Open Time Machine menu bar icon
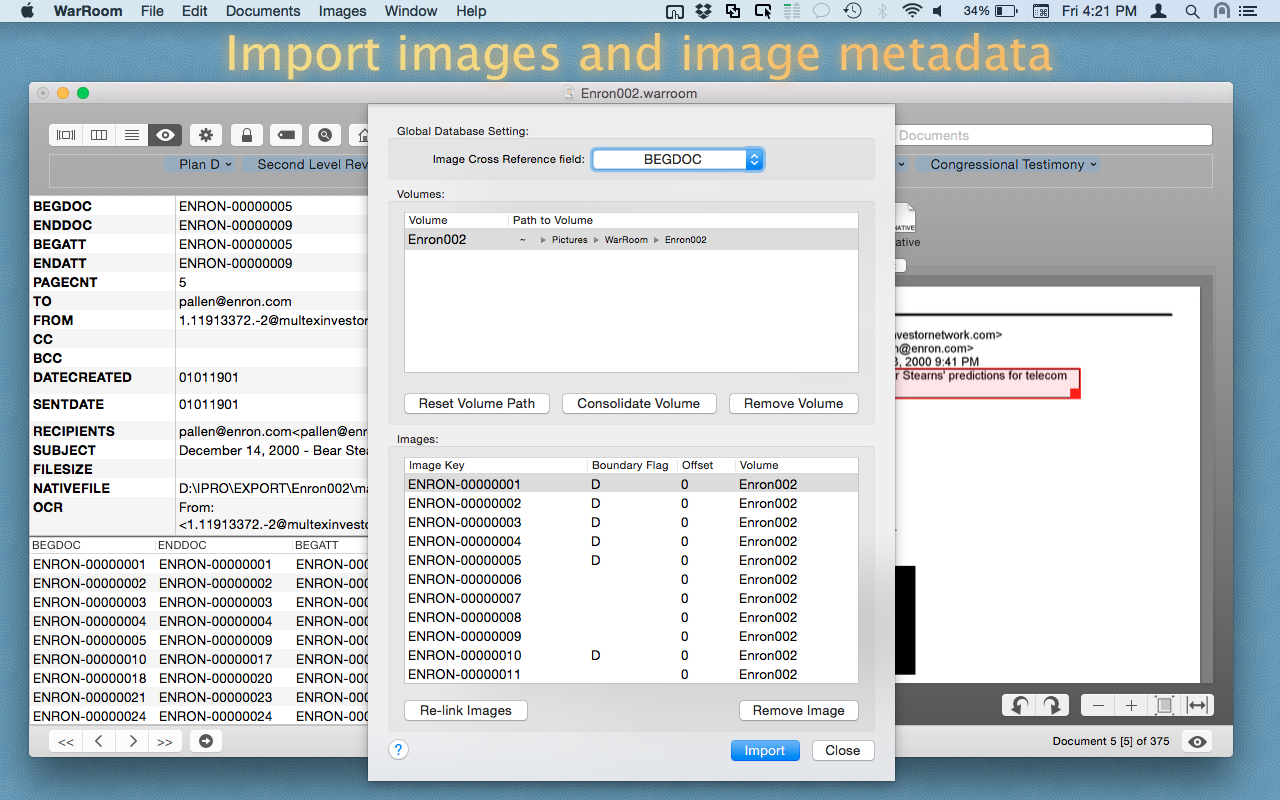 point(852,11)
